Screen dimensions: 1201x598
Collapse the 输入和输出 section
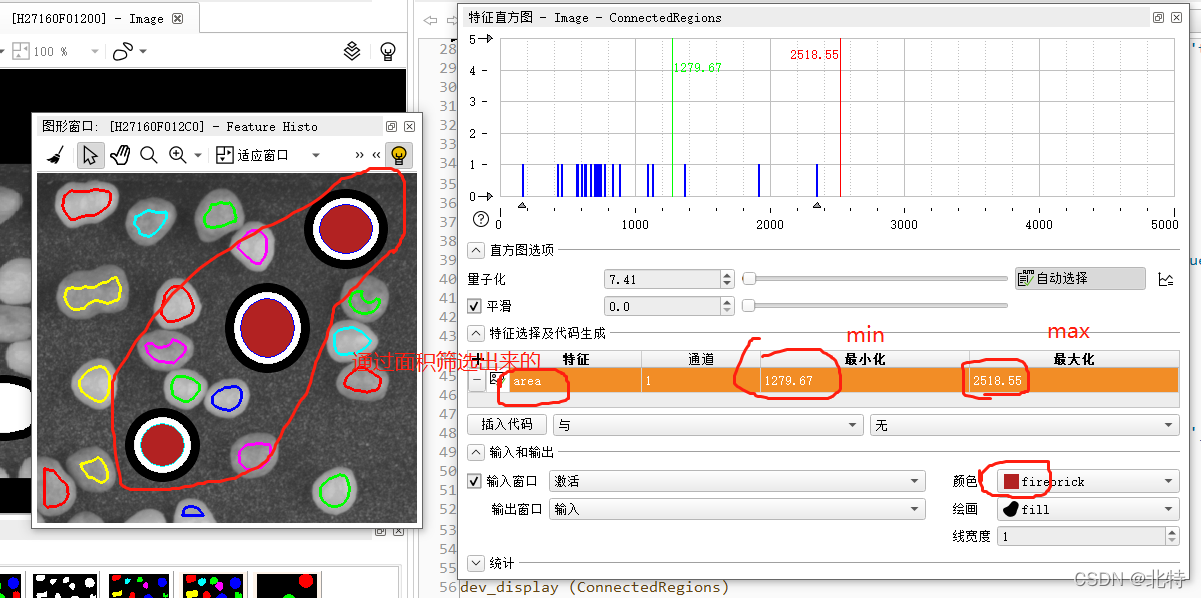477,452
